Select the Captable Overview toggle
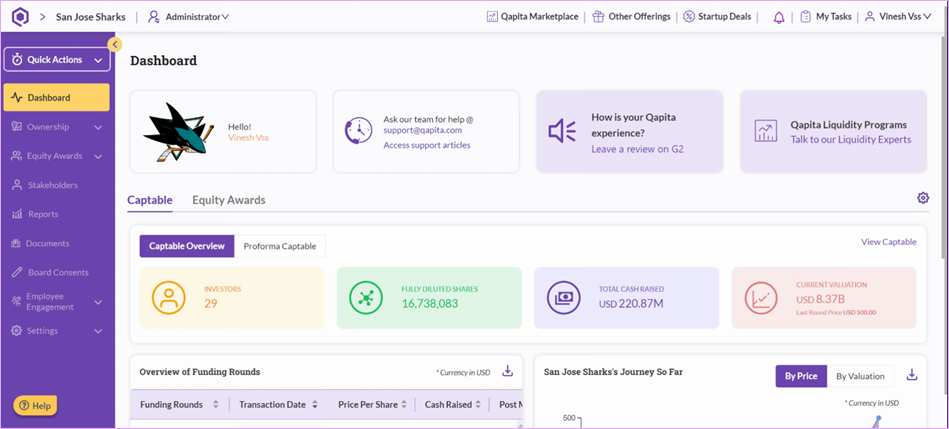The height and width of the screenshot is (429, 949). [x=187, y=246]
